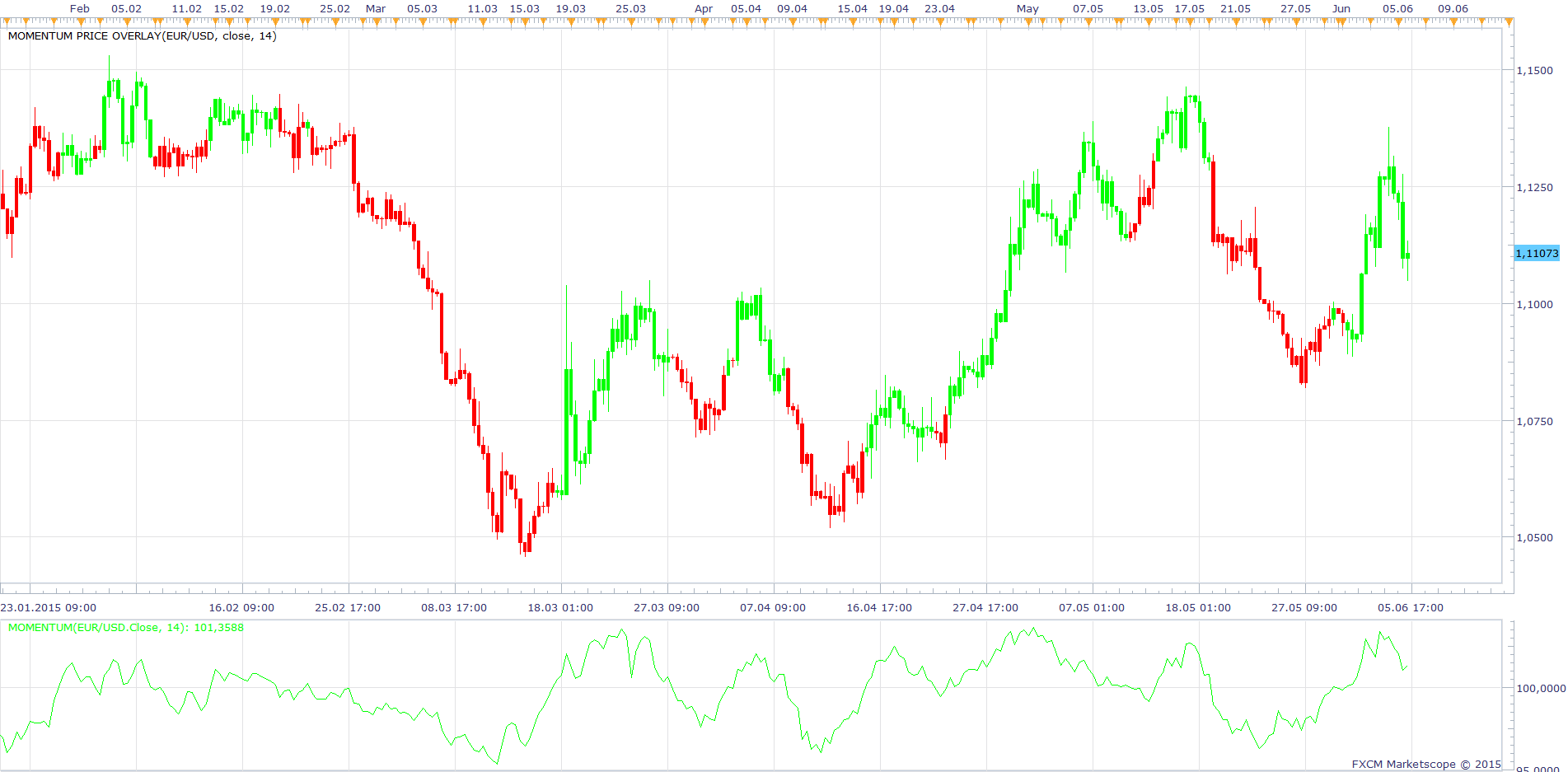1568x772 pixels.
Task: Click the 07.04 09:00 date label
Action: [x=773, y=608]
